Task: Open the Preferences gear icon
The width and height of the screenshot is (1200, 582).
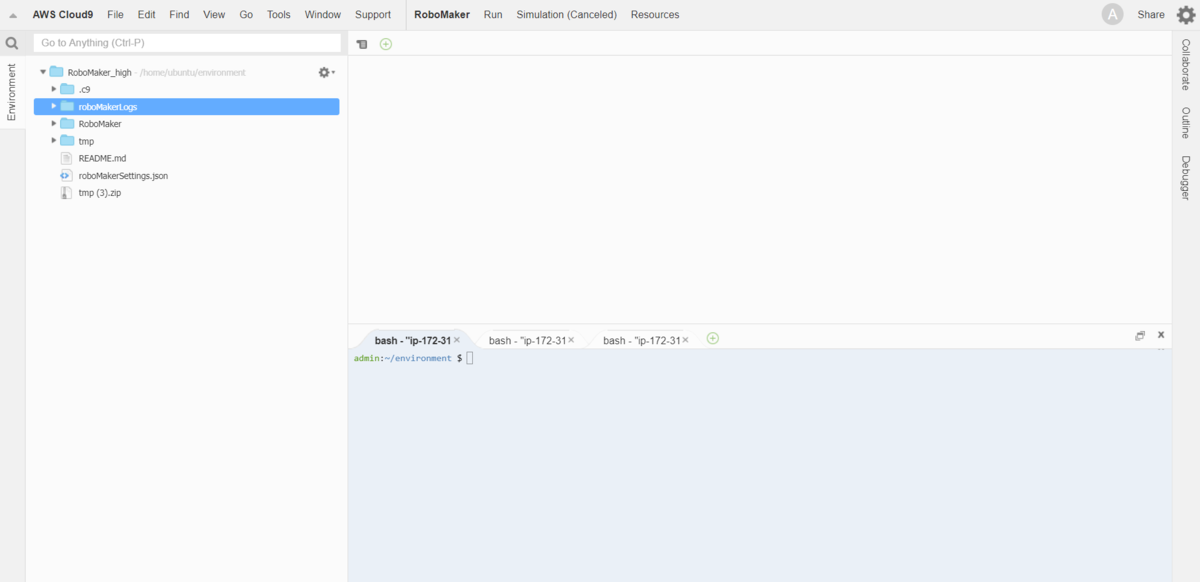Action: pyautogui.click(x=1186, y=14)
